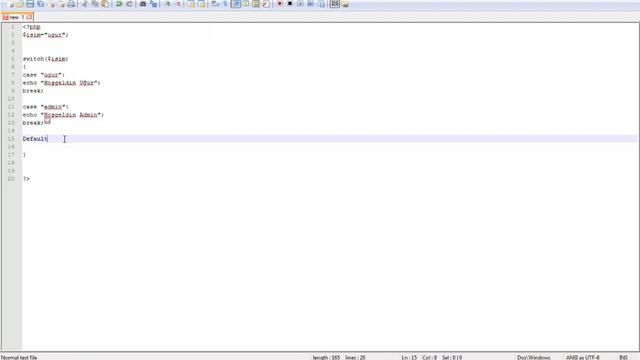Start macro recording with red dot icon
The width and height of the screenshot is (640, 360).
click(280, 4)
